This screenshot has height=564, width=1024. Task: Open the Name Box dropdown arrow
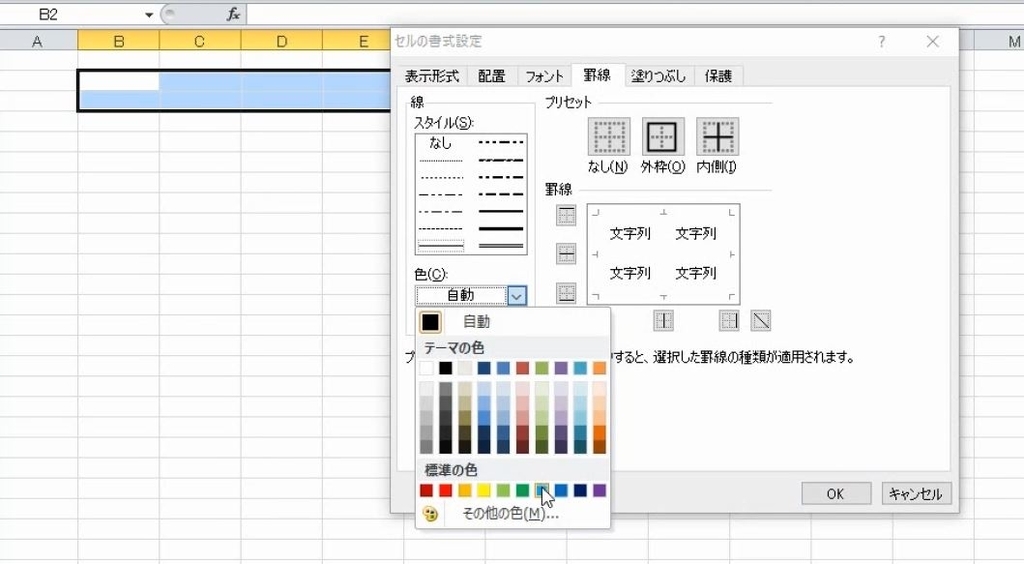149,15
